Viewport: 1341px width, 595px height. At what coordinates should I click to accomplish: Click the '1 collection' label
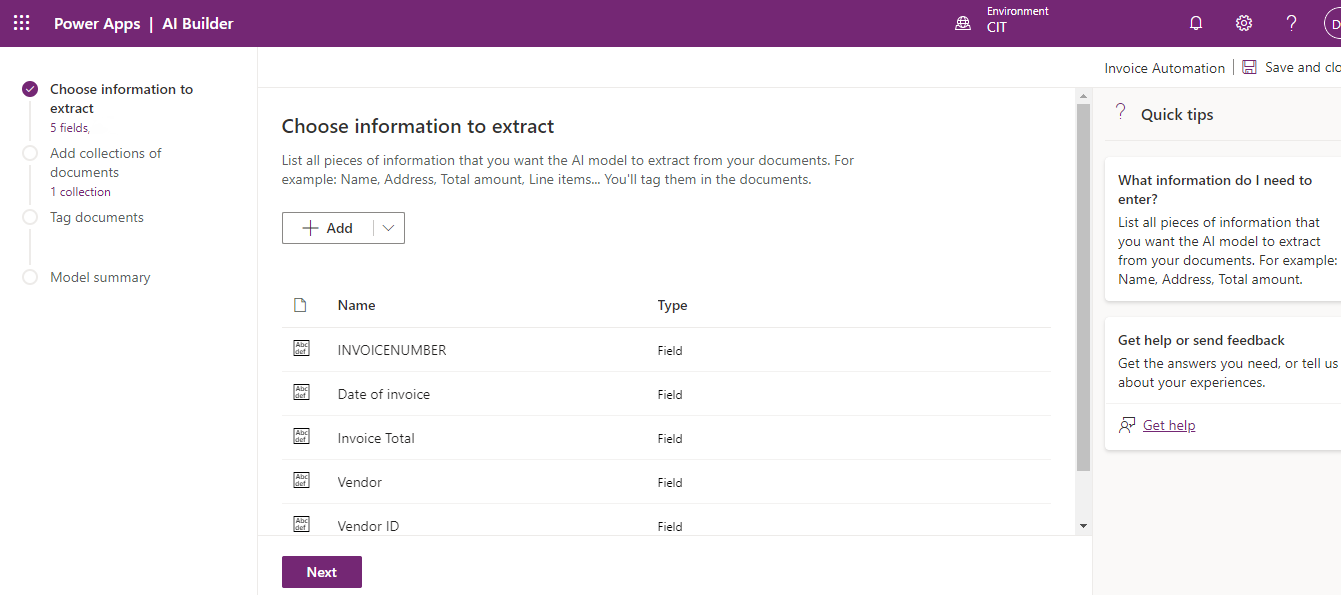pos(80,192)
